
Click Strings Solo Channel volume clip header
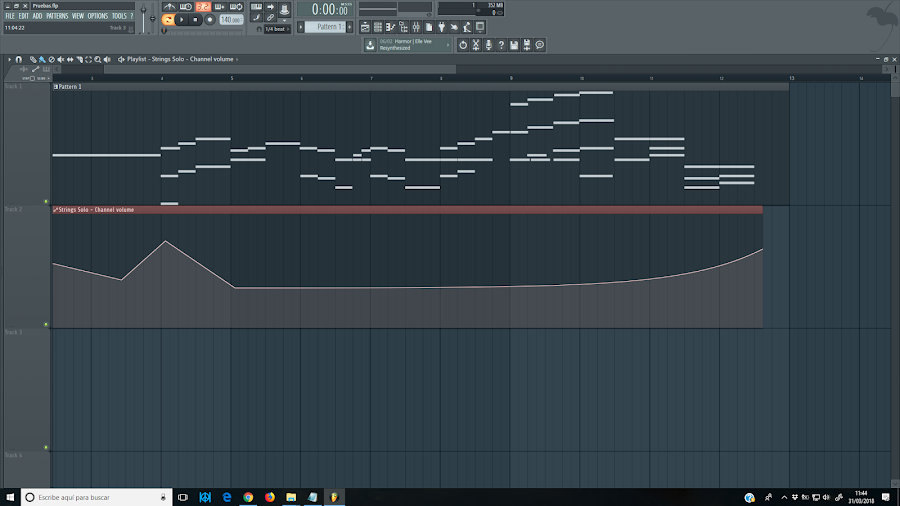(x=408, y=210)
